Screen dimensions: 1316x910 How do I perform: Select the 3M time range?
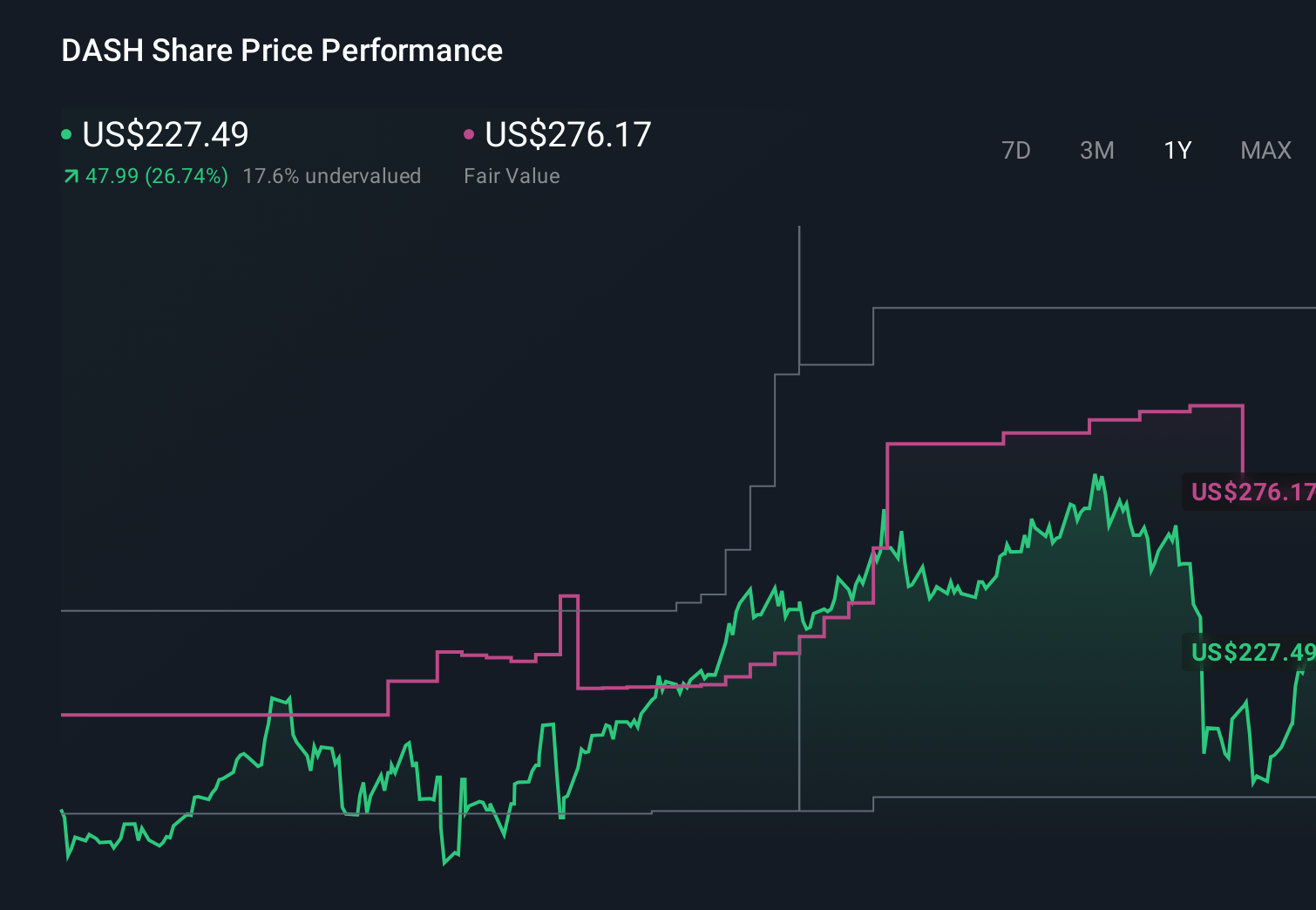click(x=1096, y=150)
